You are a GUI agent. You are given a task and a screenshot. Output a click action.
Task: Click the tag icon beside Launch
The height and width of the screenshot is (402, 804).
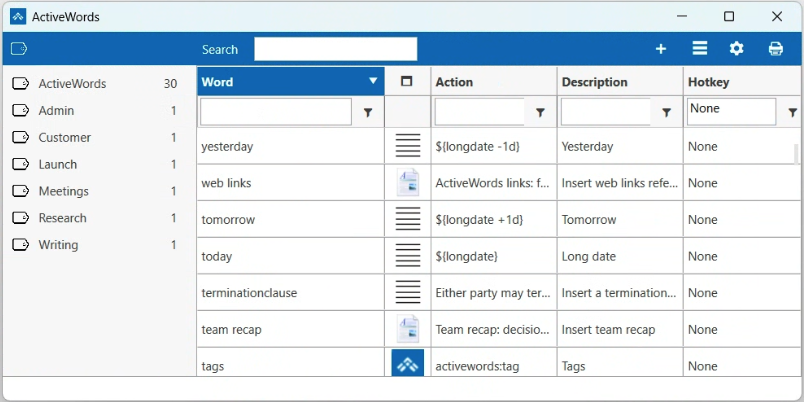(x=21, y=164)
